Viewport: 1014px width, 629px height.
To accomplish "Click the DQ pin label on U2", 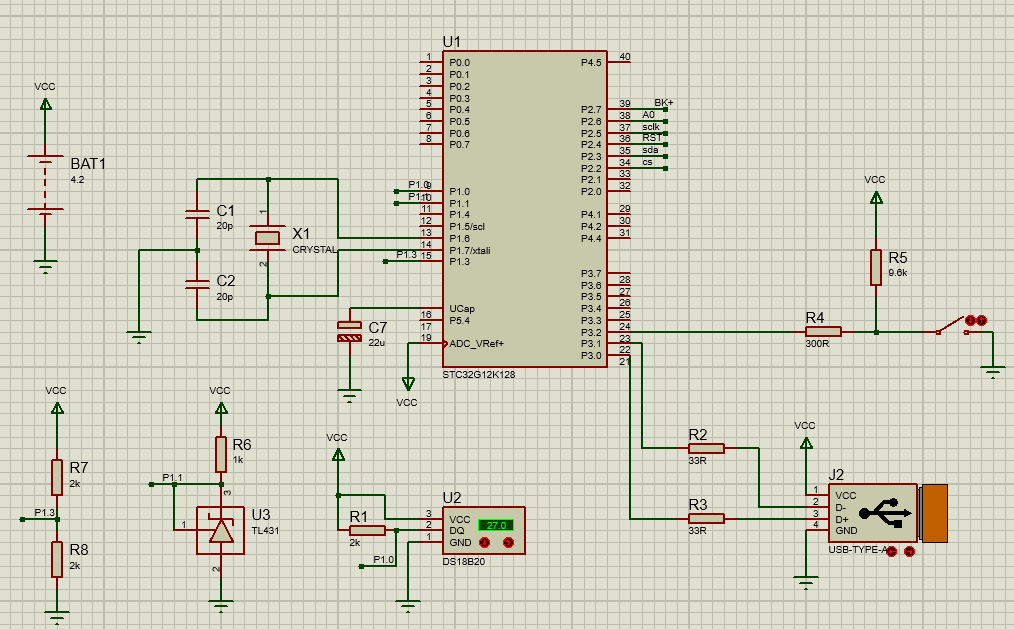I will pyautogui.click(x=457, y=531).
